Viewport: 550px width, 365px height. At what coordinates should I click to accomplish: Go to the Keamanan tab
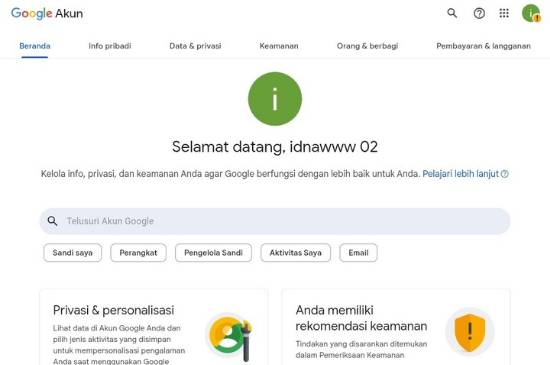279,46
